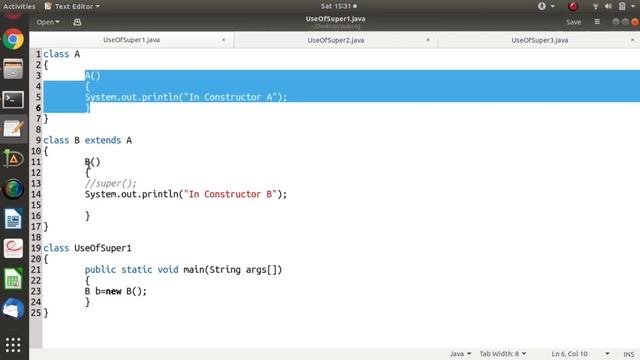This screenshot has width=640, height=360.
Task: Toggle the INS insert mode indicator
Action: coord(629,354)
